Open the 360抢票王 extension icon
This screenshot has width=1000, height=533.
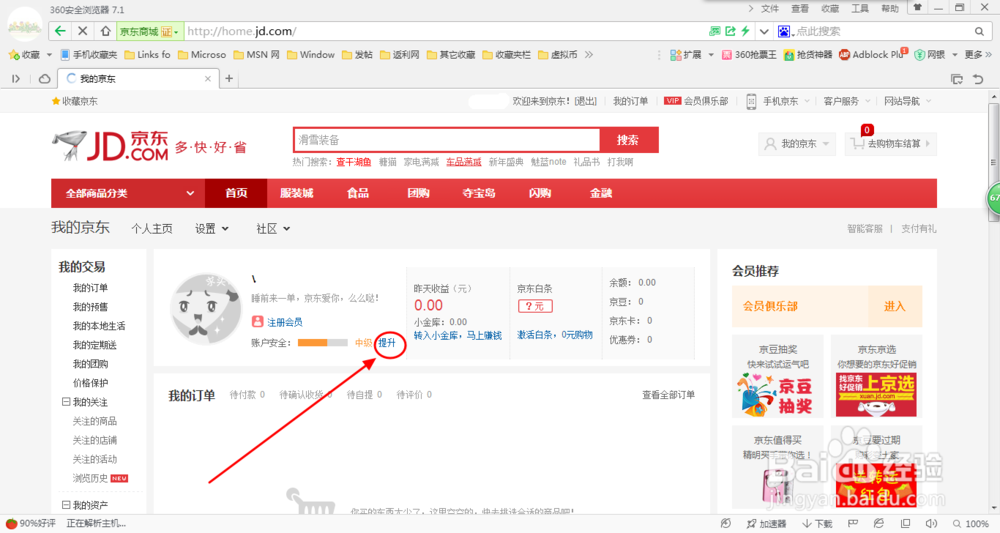749,55
